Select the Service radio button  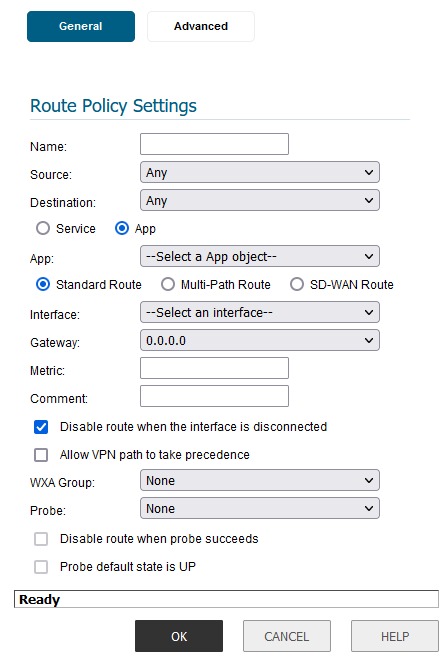pos(43,228)
